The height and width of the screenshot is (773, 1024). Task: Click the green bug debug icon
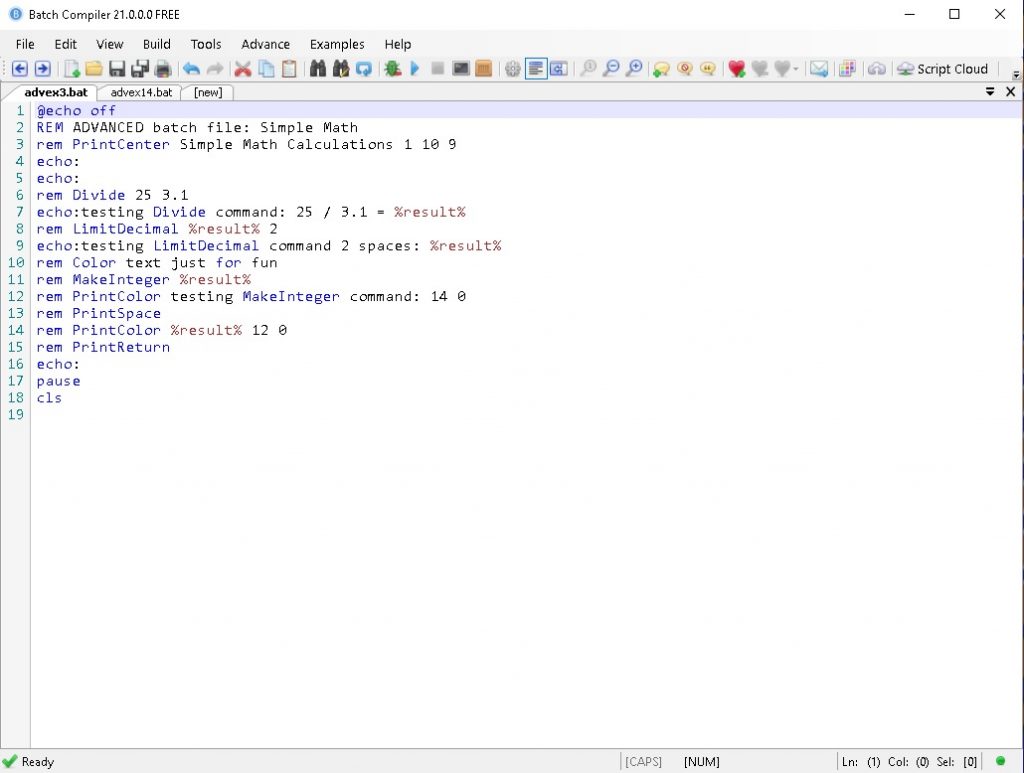pos(392,69)
